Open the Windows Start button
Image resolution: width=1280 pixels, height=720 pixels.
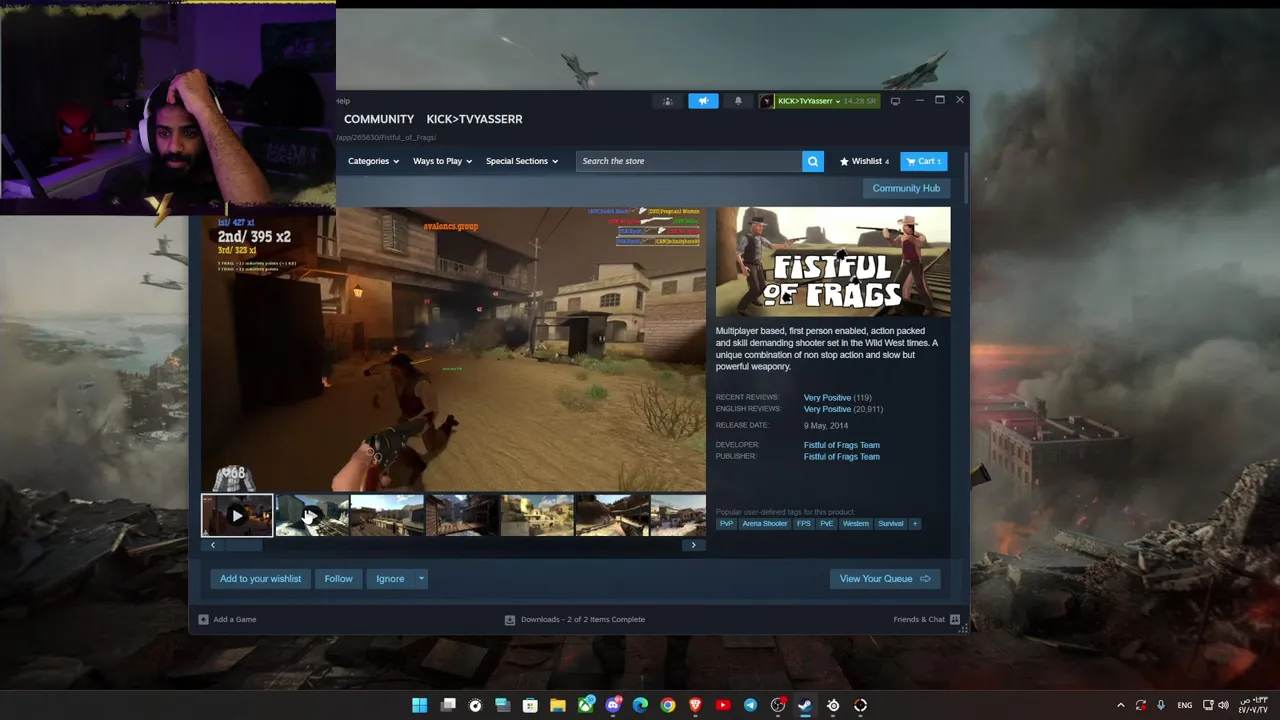click(419, 705)
